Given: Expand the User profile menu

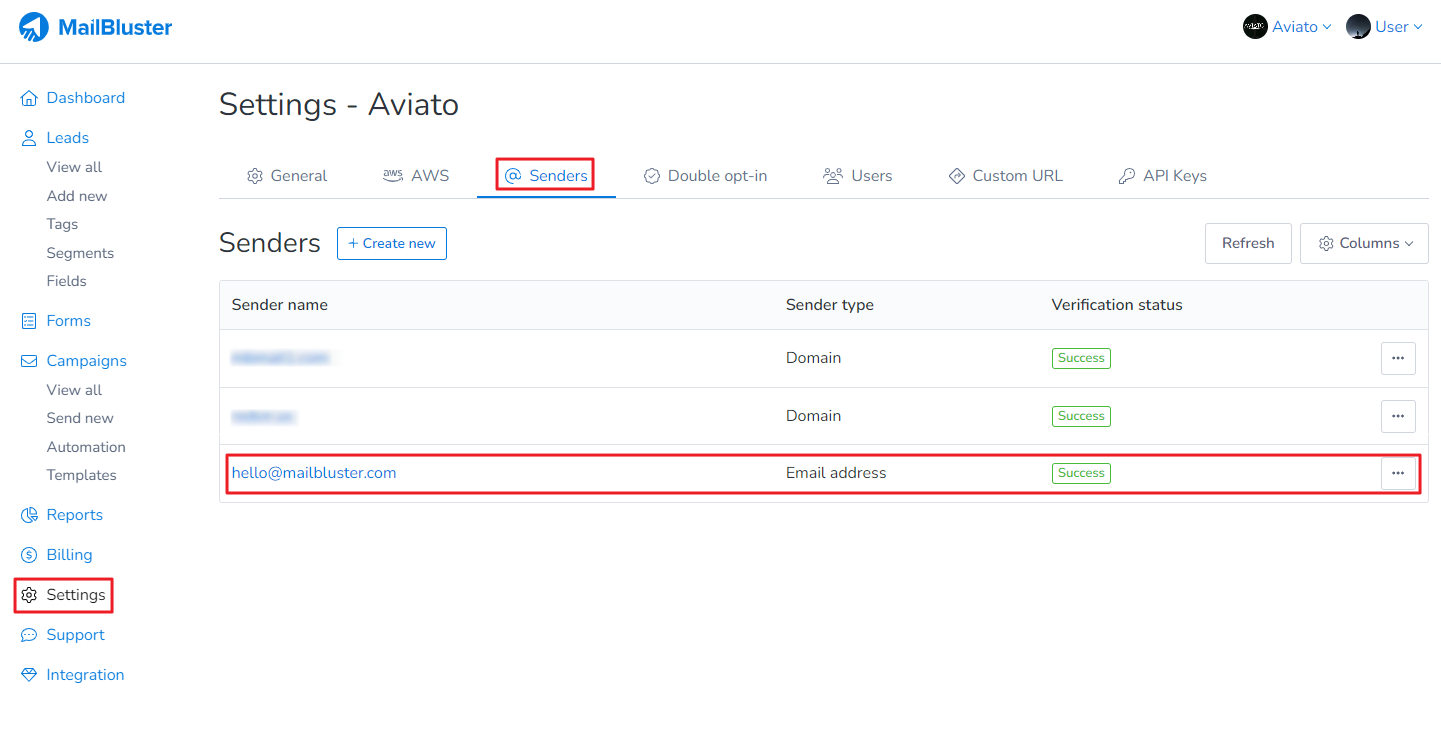Looking at the screenshot, I should tap(1383, 26).
